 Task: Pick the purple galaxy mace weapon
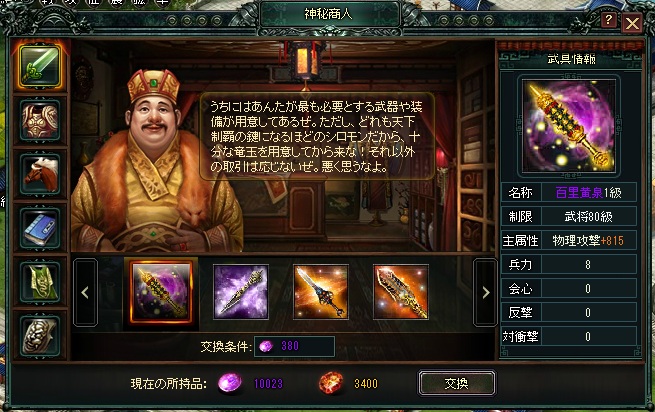pyautogui.click(x=241, y=292)
